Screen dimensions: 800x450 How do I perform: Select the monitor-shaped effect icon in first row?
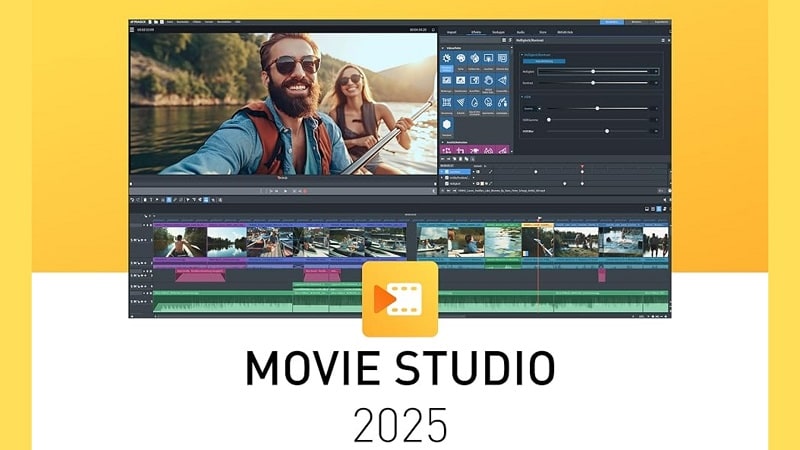[x=488, y=58]
